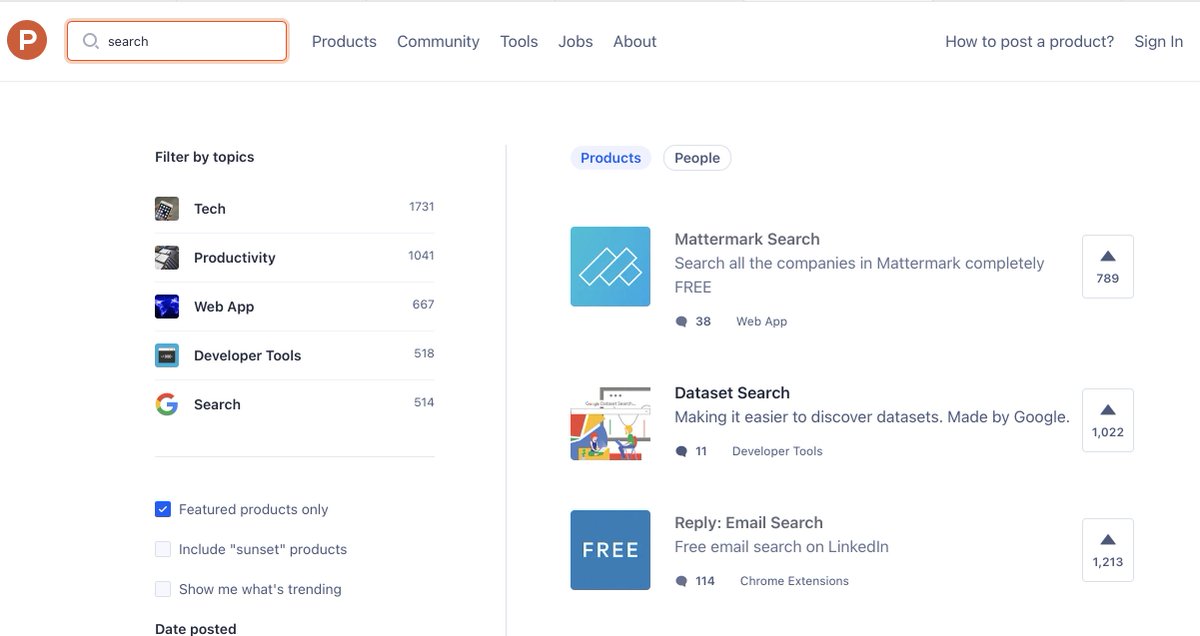Image resolution: width=1200 pixels, height=636 pixels.
Task: Click the Web App count 667
Action: point(423,305)
